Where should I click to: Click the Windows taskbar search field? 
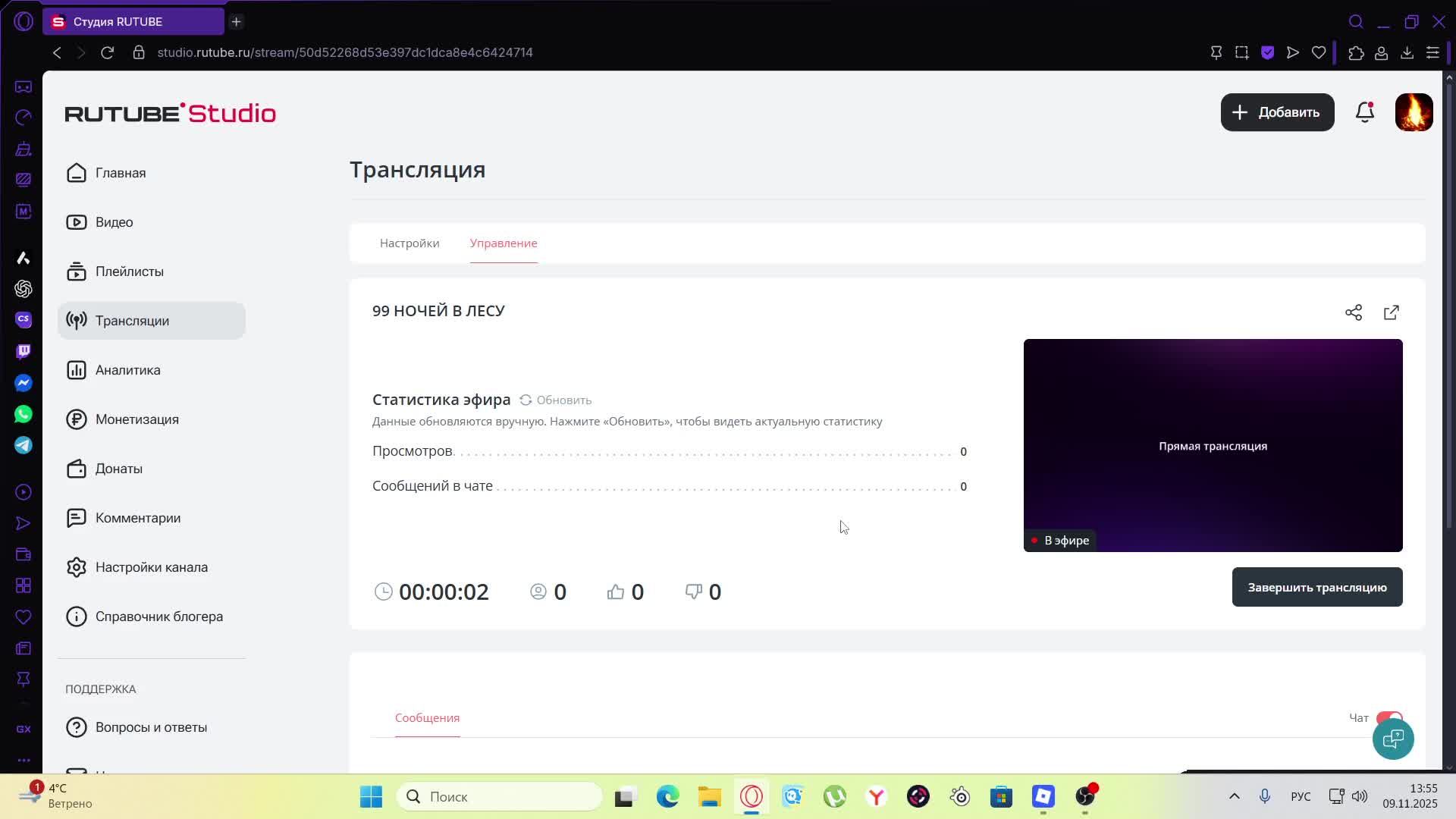click(x=500, y=796)
